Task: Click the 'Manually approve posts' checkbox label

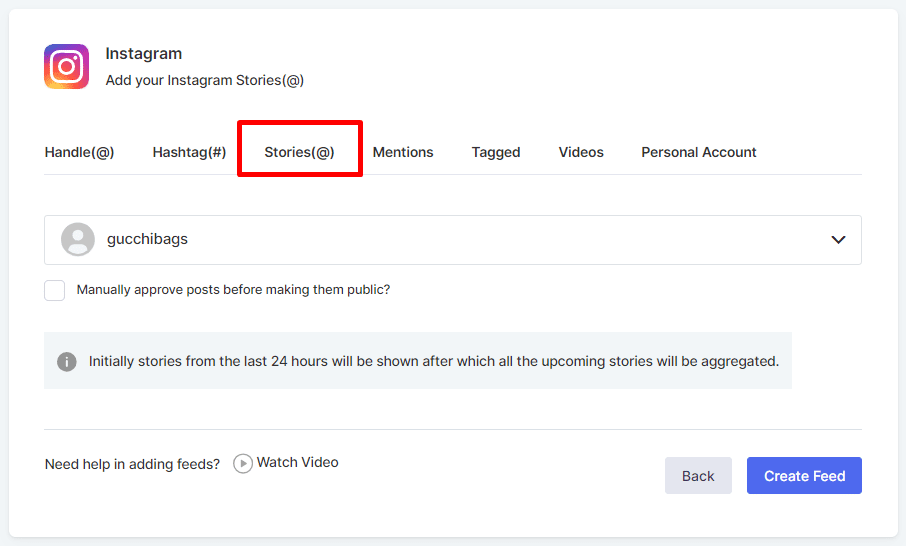Action: (233, 290)
